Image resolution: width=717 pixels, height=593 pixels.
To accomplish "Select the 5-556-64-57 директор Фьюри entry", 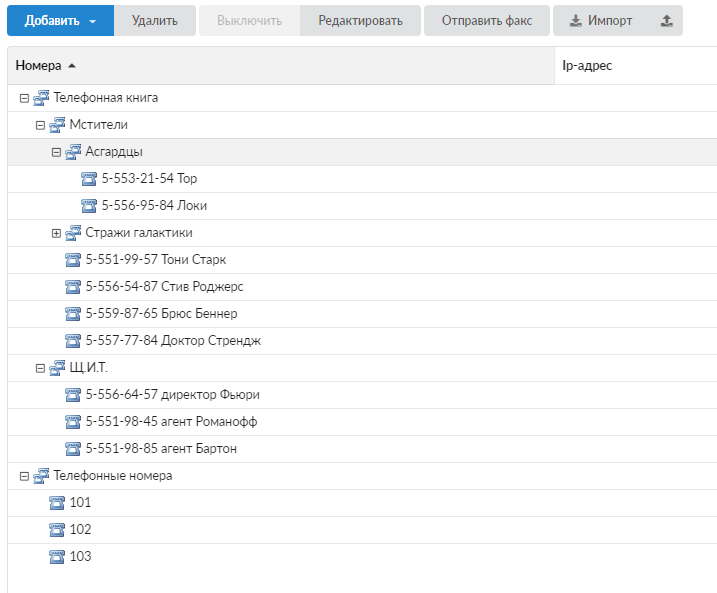I will tap(172, 394).
